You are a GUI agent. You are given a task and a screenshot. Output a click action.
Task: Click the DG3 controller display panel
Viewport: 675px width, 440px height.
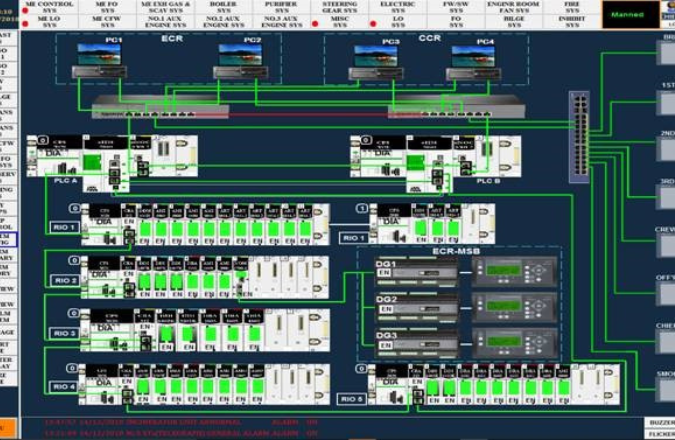(508, 339)
